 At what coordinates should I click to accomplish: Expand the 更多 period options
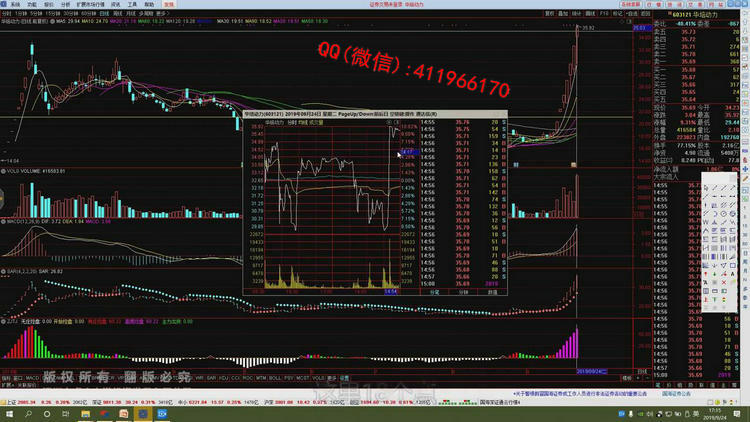163,13
